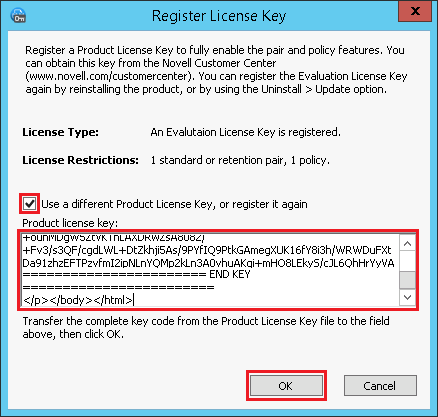
Task: Click the scroll down arrow of the key field
Action: pos(407,297)
